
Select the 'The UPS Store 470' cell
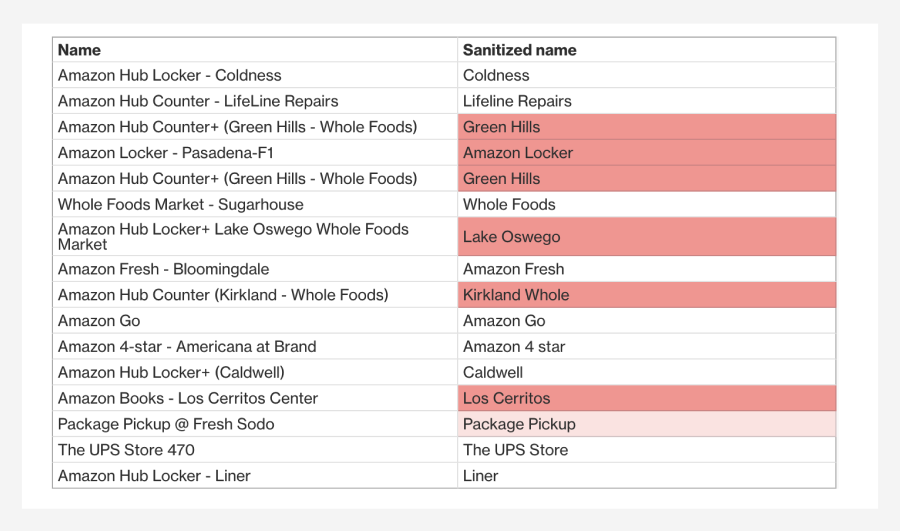[x=255, y=449]
